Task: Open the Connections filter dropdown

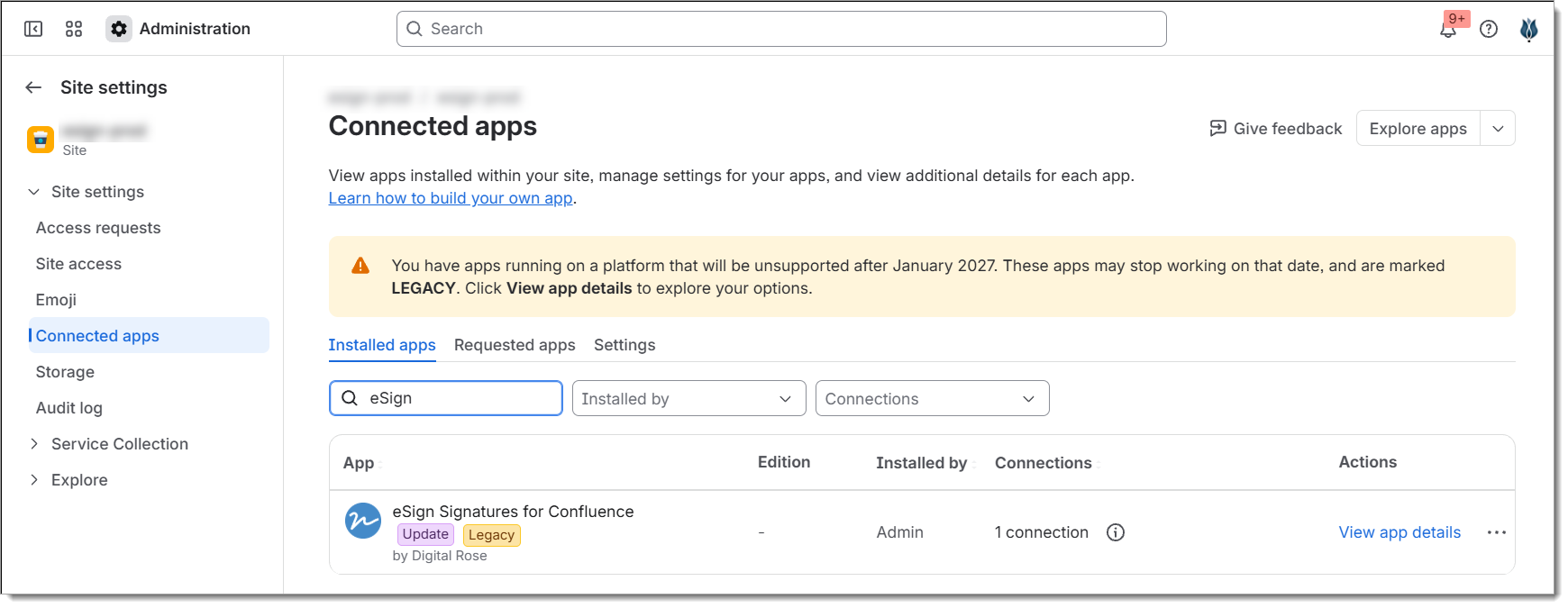Action: coord(932,398)
